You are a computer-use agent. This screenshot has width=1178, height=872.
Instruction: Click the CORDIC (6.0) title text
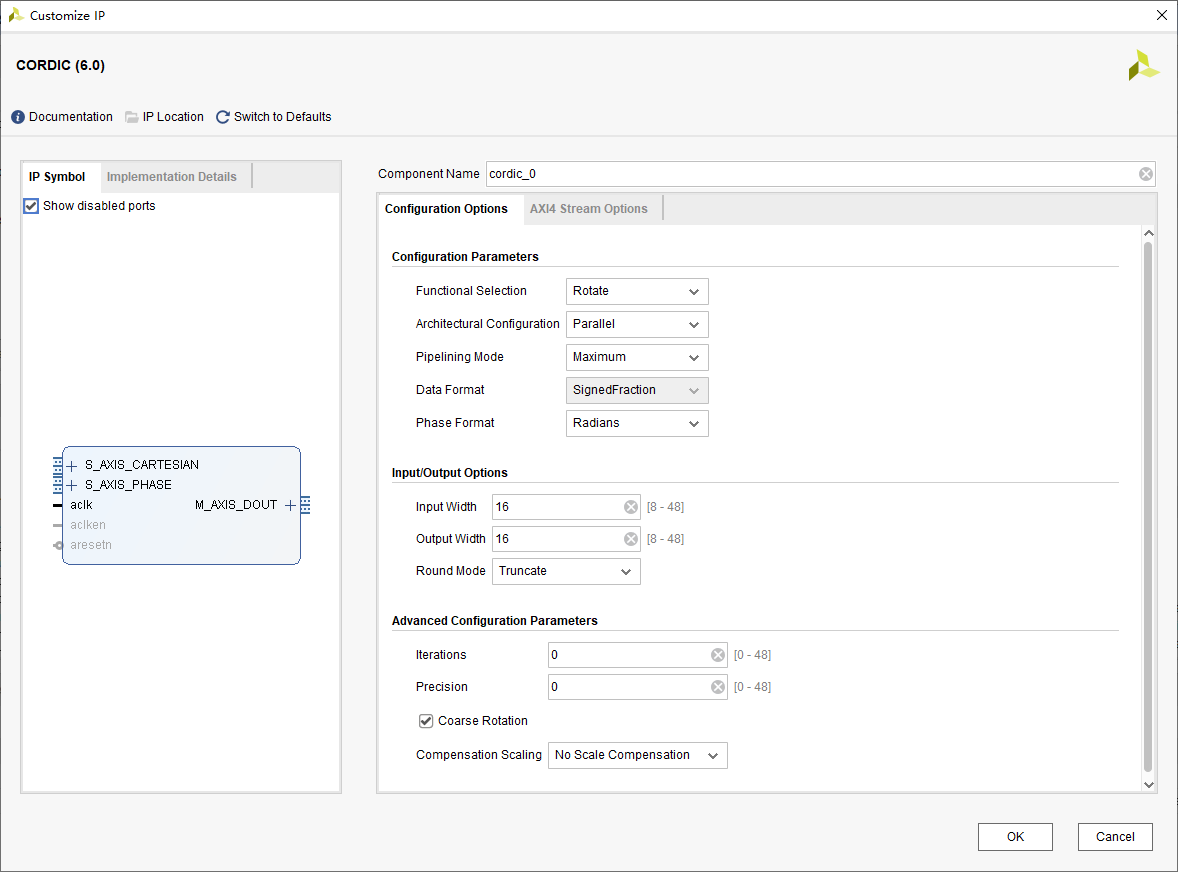(61, 65)
